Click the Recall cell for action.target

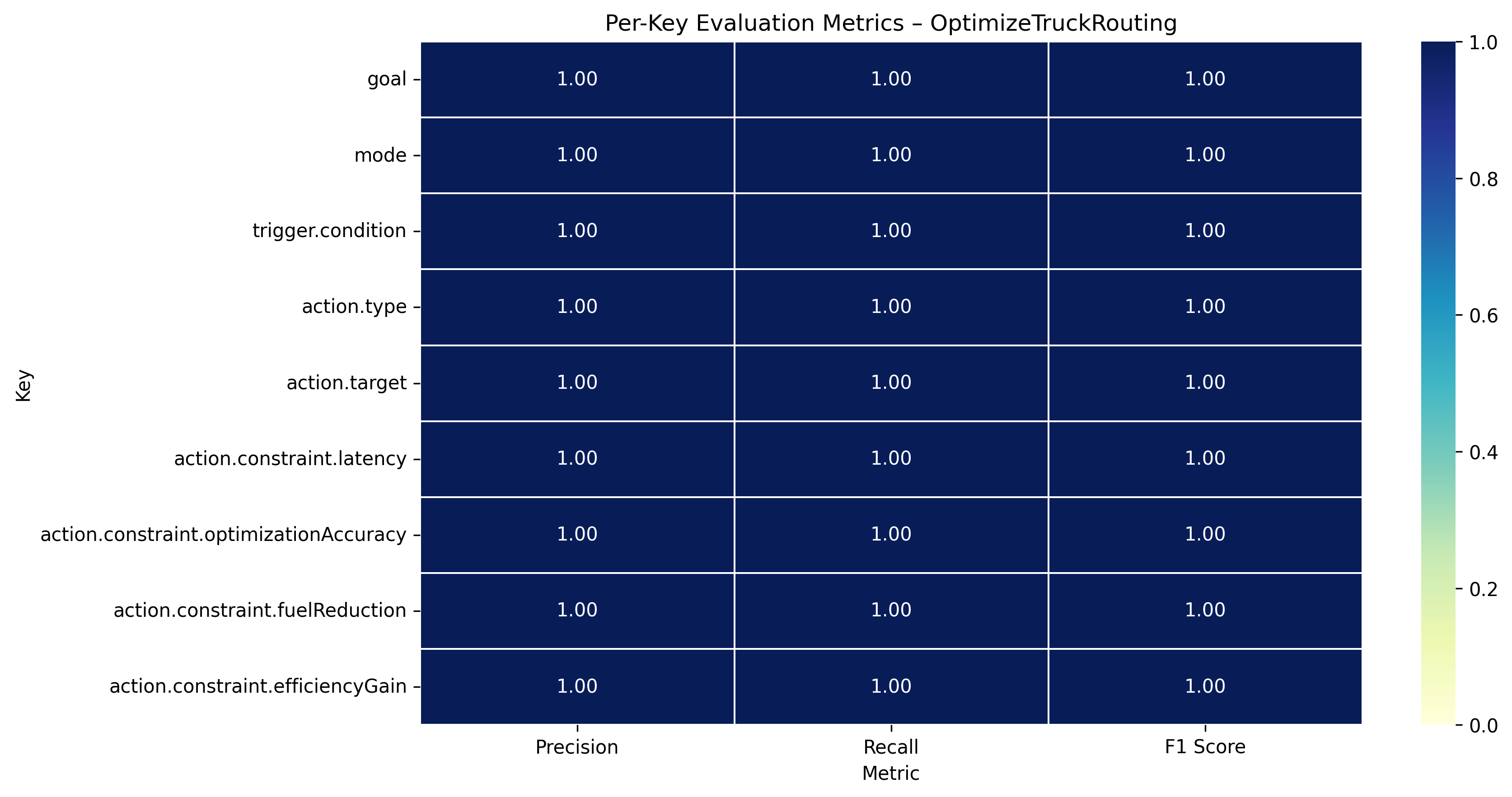click(x=890, y=382)
